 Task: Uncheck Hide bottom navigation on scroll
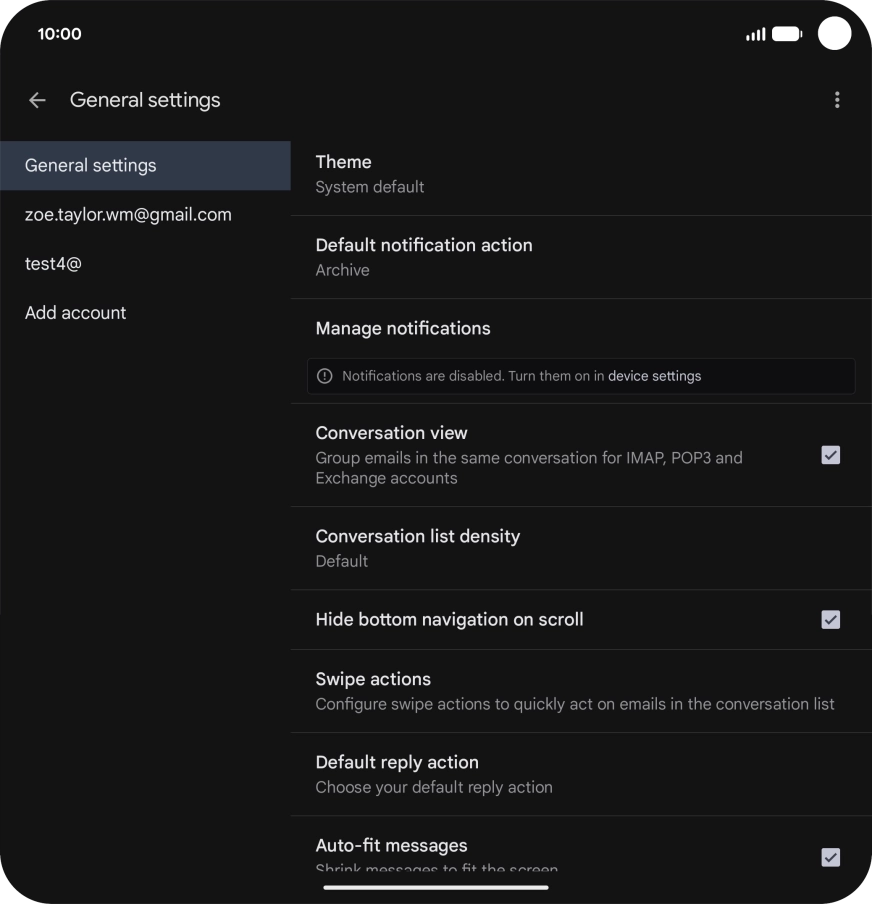(830, 620)
